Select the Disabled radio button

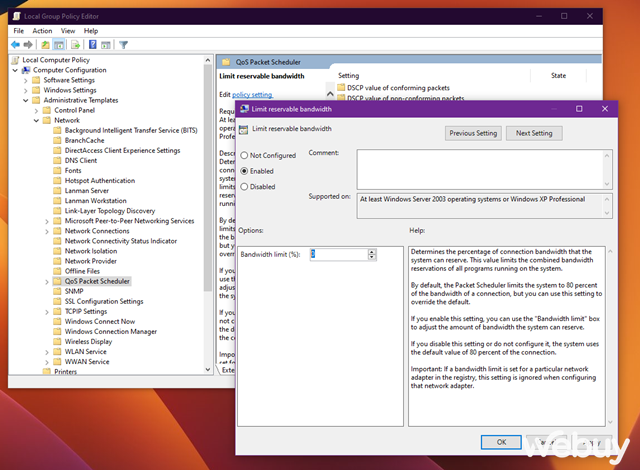click(x=244, y=186)
